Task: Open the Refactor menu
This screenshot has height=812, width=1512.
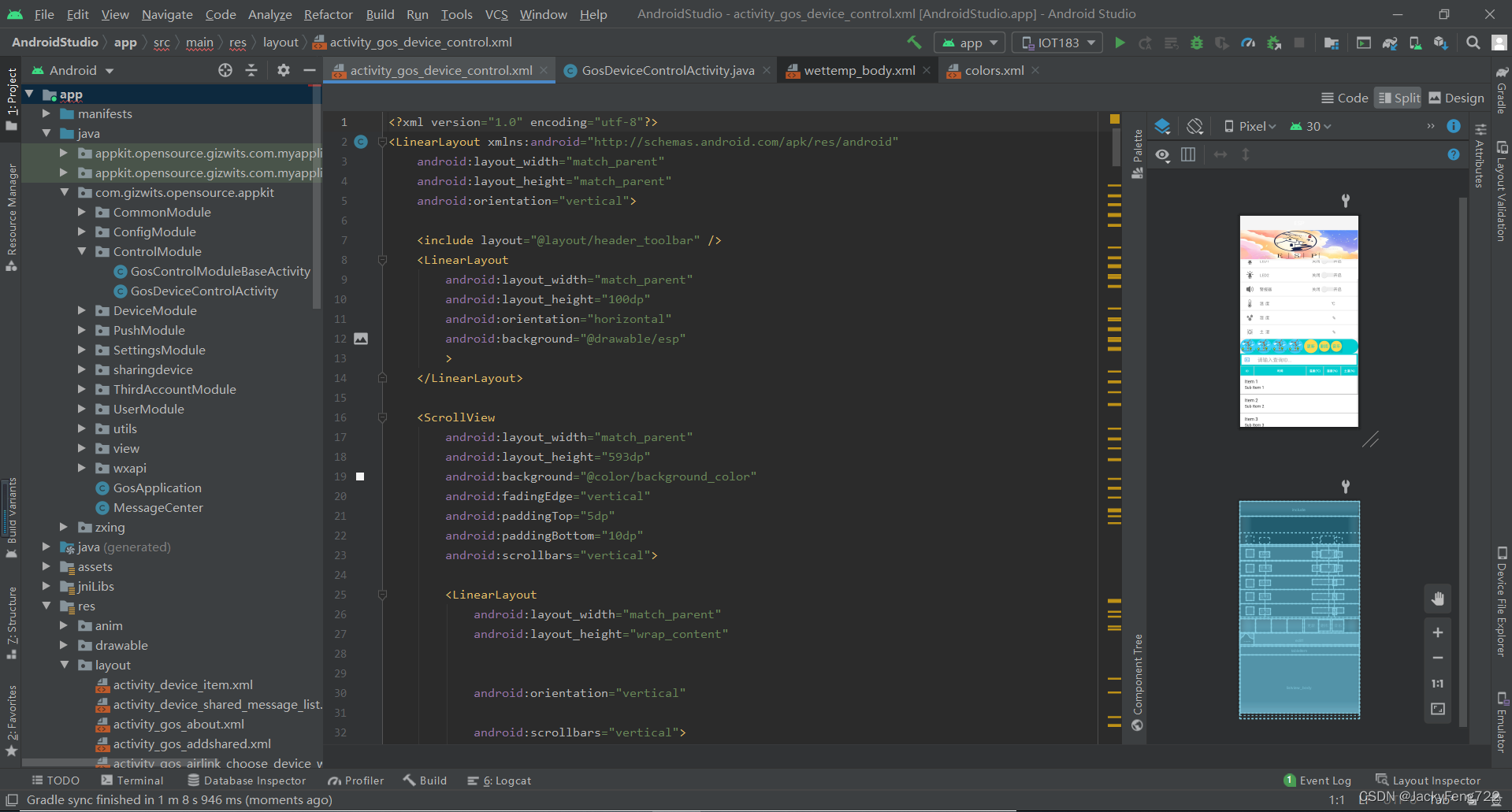Action: pyautogui.click(x=328, y=14)
